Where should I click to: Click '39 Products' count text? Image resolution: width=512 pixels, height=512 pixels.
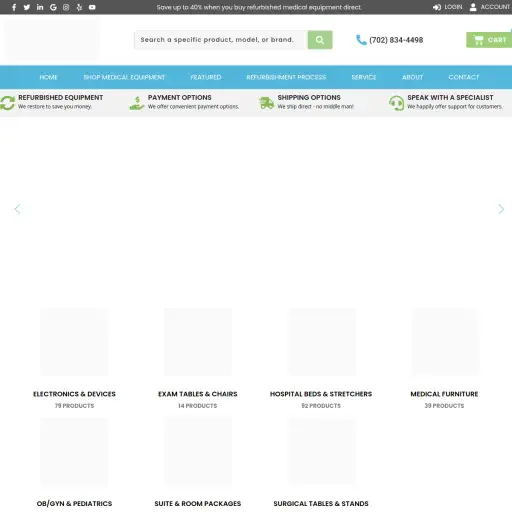(x=444, y=406)
